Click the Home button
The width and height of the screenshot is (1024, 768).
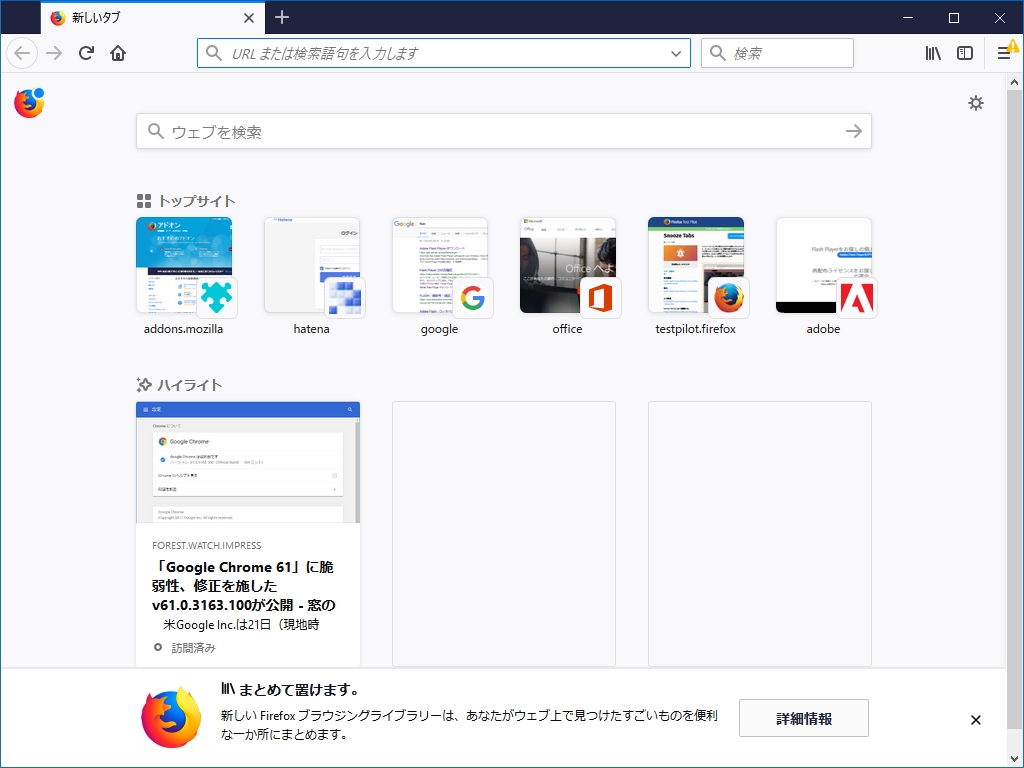coord(118,53)
